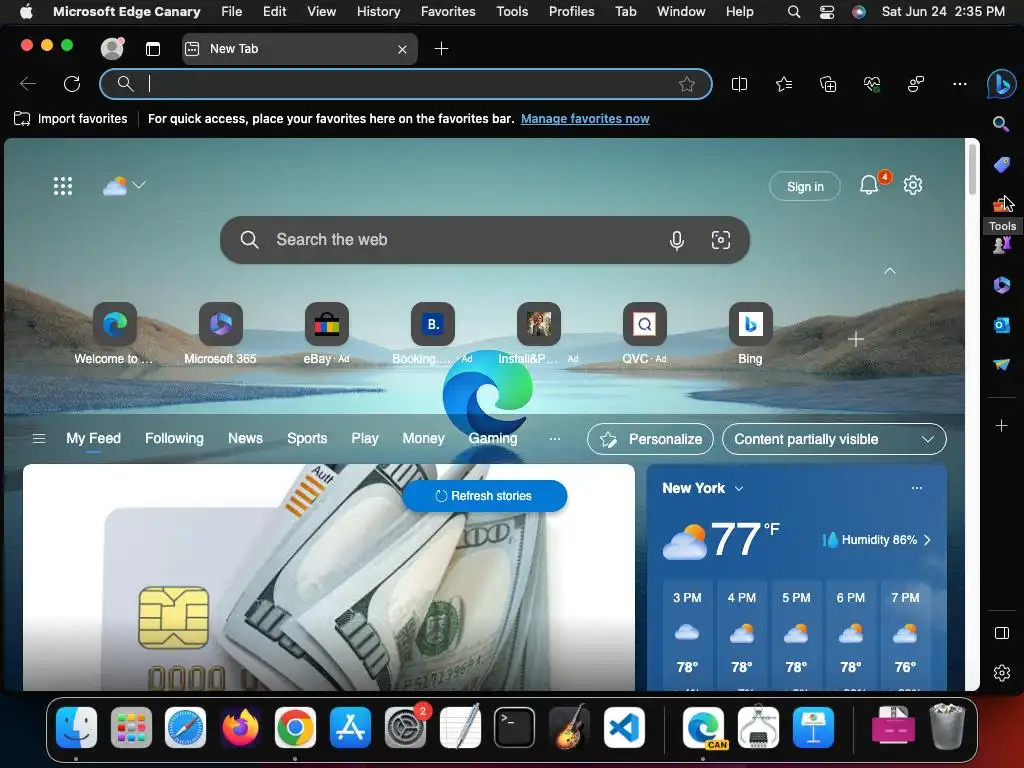Screen dimensions: 1024x768
Task: Open page settings gear
Action: tap(912, 185)
